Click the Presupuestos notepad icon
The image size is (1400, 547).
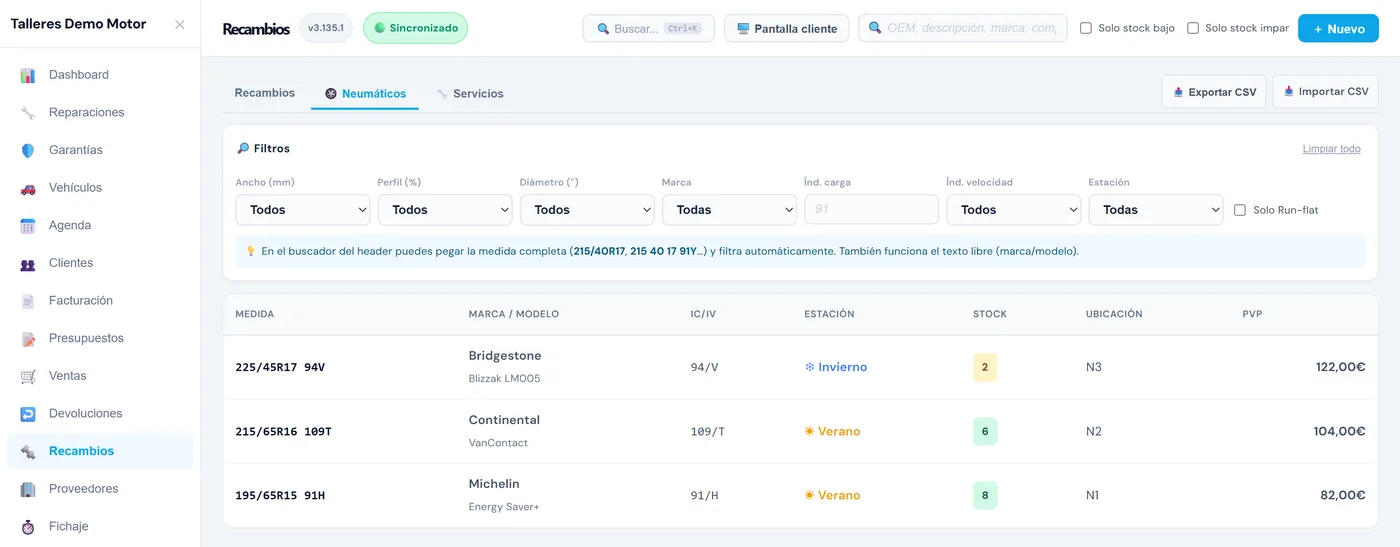coord(28,339)
